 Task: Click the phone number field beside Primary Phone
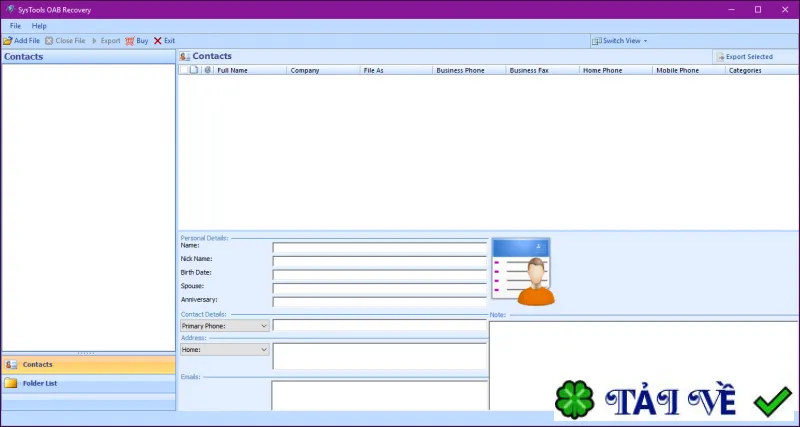click(x=380, y=325)
